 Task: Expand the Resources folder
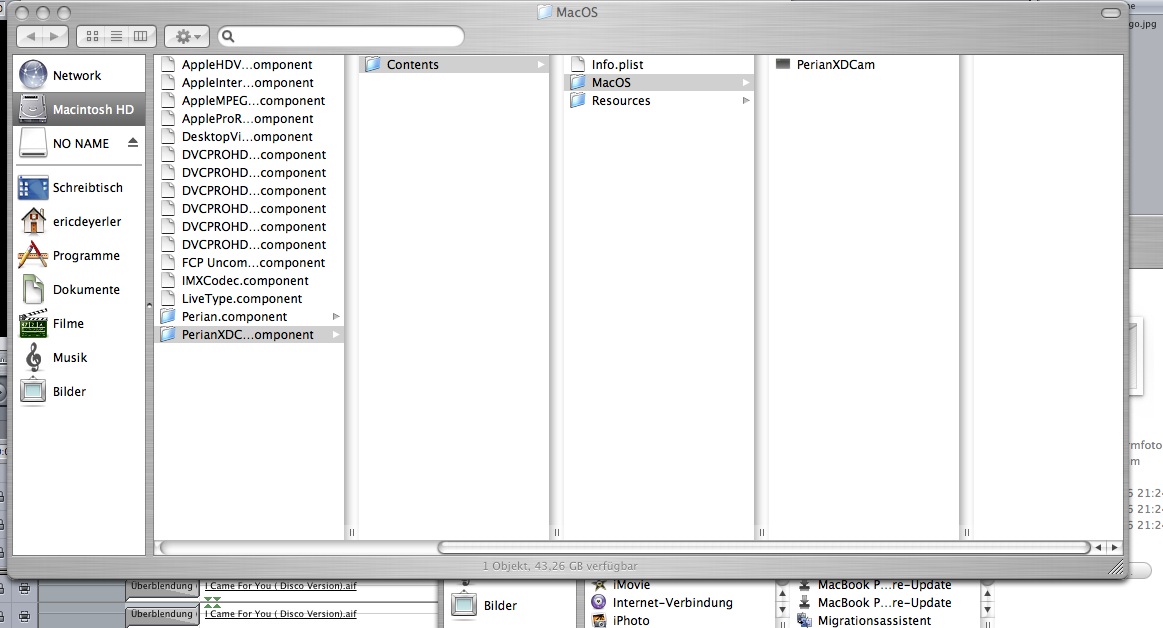pos(620,101)
